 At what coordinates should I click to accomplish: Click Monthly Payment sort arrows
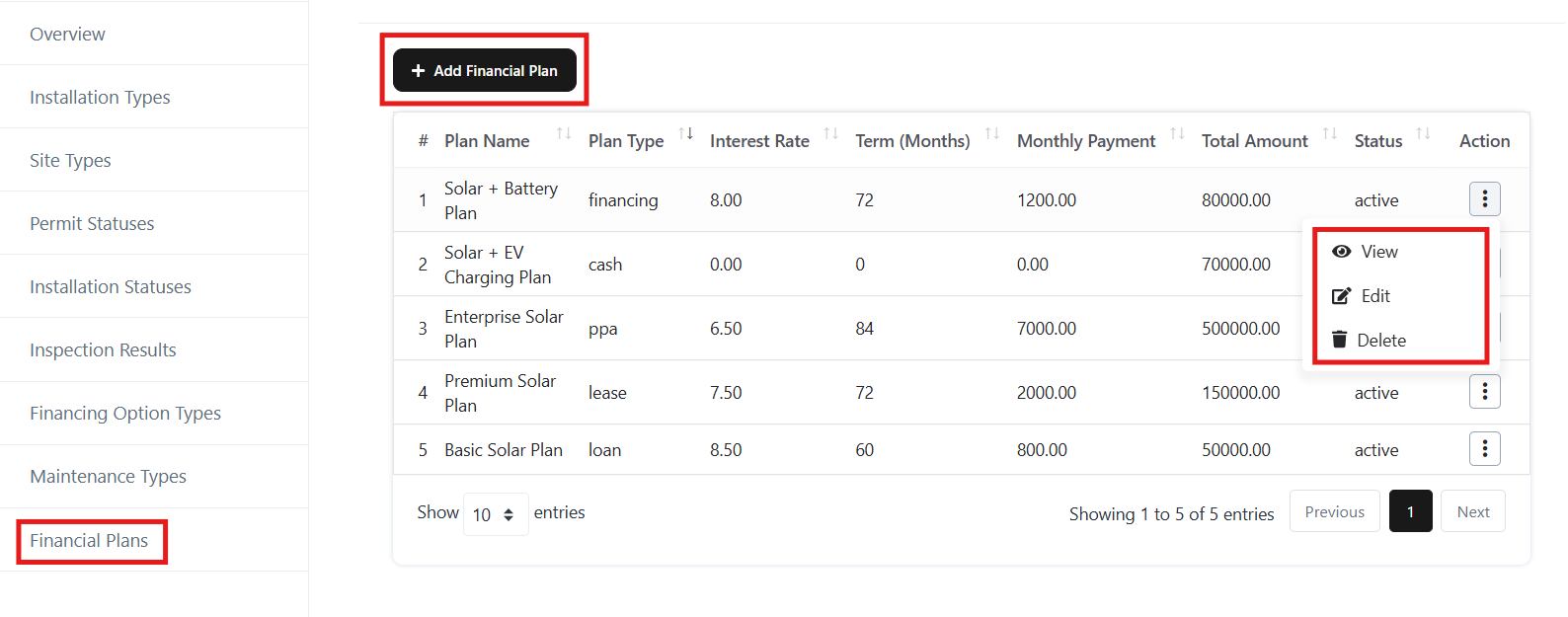pyautogui.click(x=1176, y=134)
